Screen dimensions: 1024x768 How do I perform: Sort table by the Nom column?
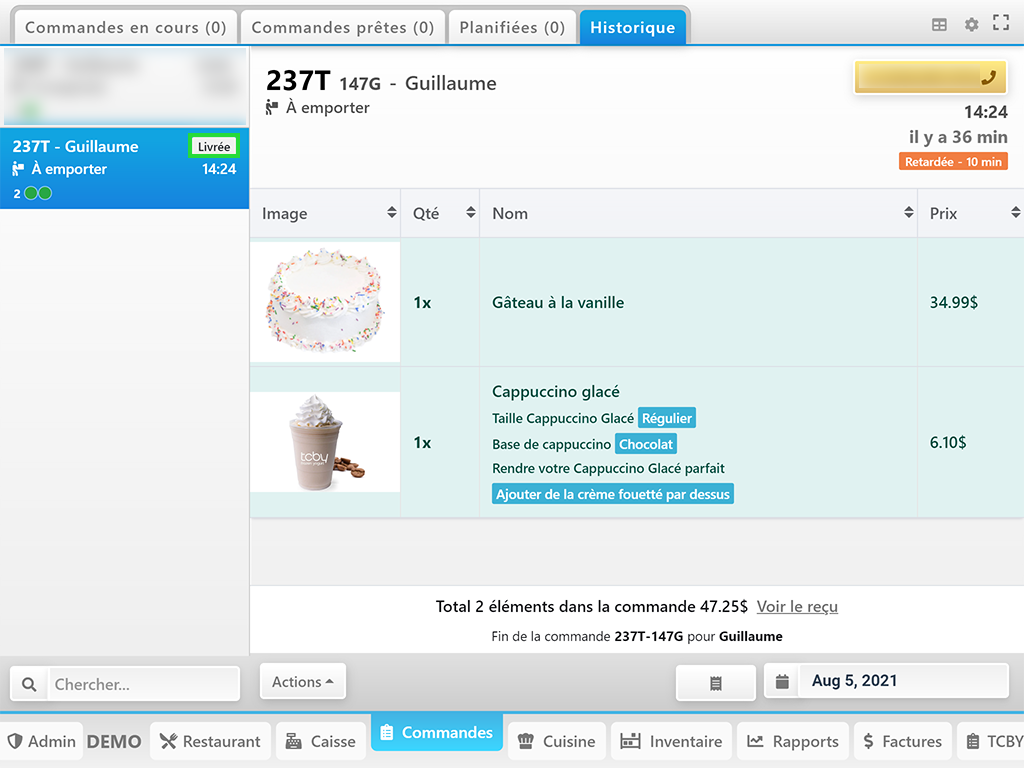pos(908,213)
